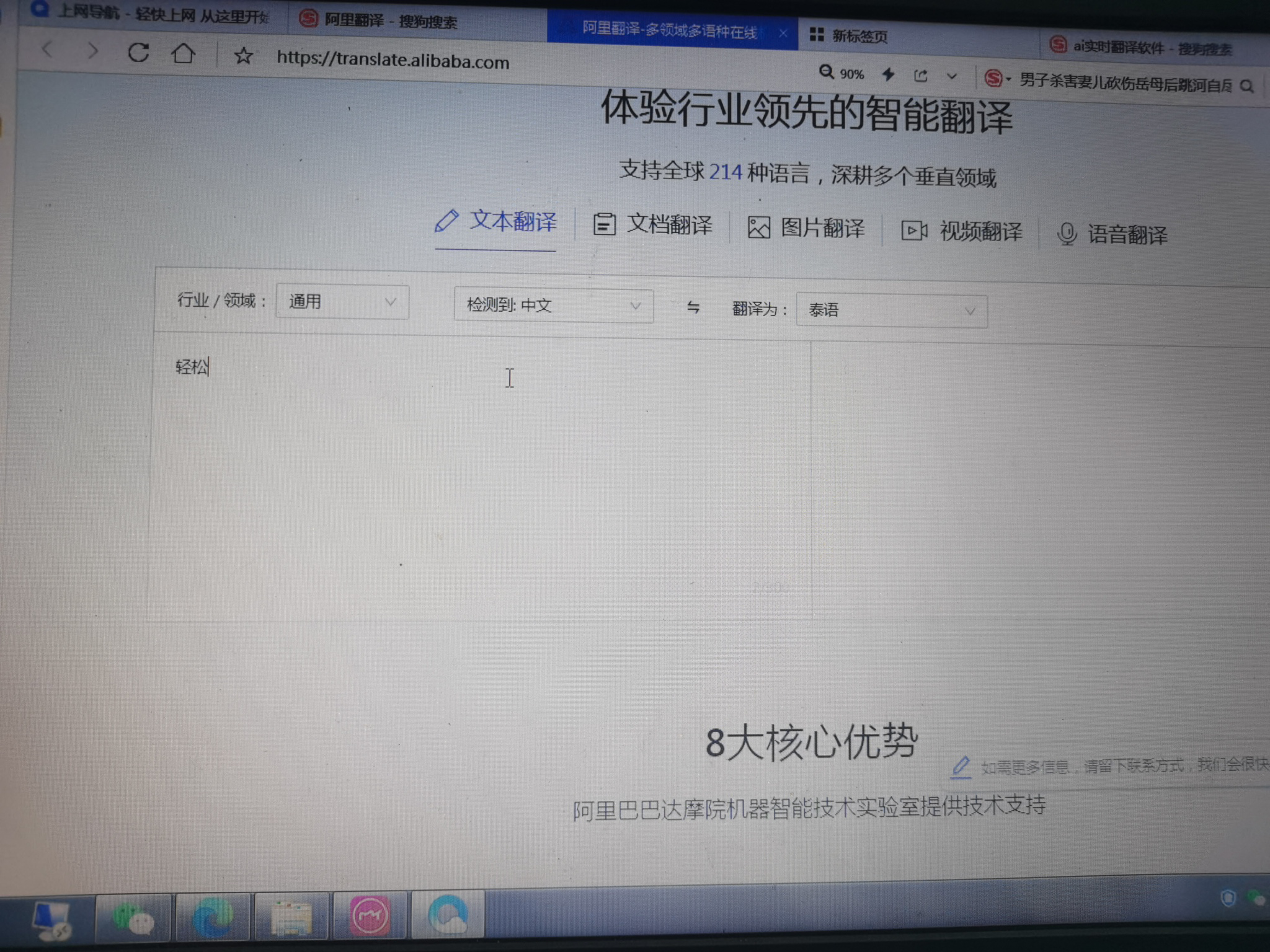Expand the 通用 industry dropdown
Viewport: 1270px width, 952px height.
pos(342,302)
